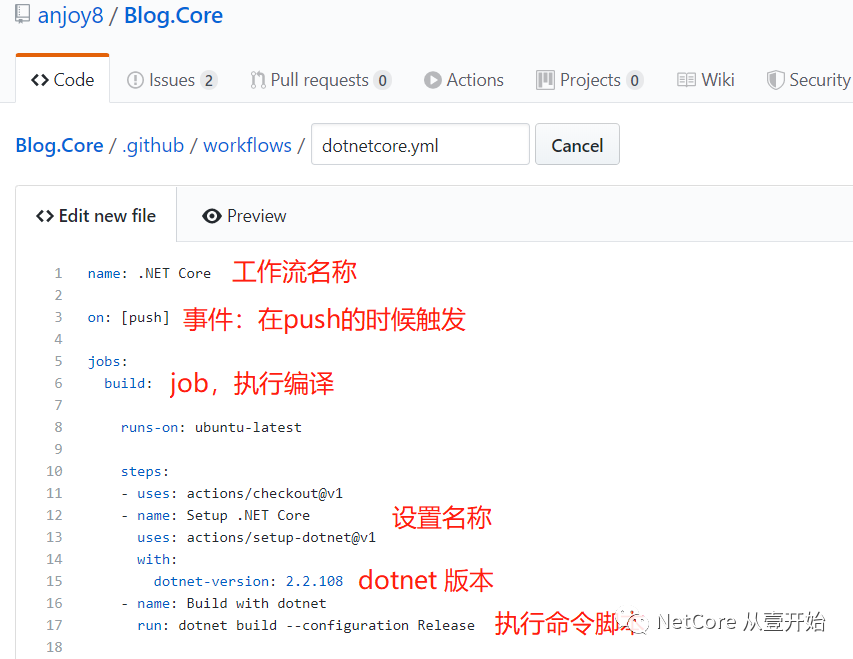Click 'dotnet-version: 2.2.108' line
Viewport: 853px width, 659px height.
[x=248, y=581]
